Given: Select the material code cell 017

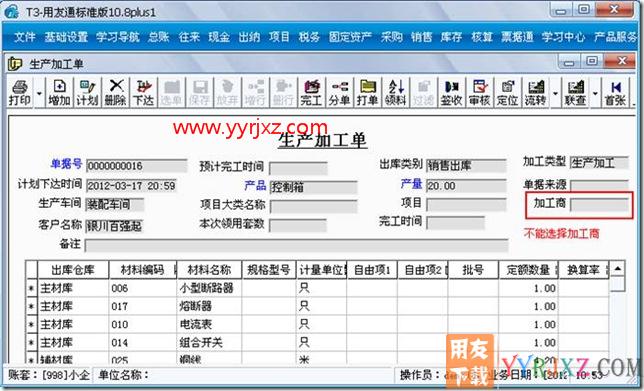Looking at the screenshot, I should click(x=143, y=306).
